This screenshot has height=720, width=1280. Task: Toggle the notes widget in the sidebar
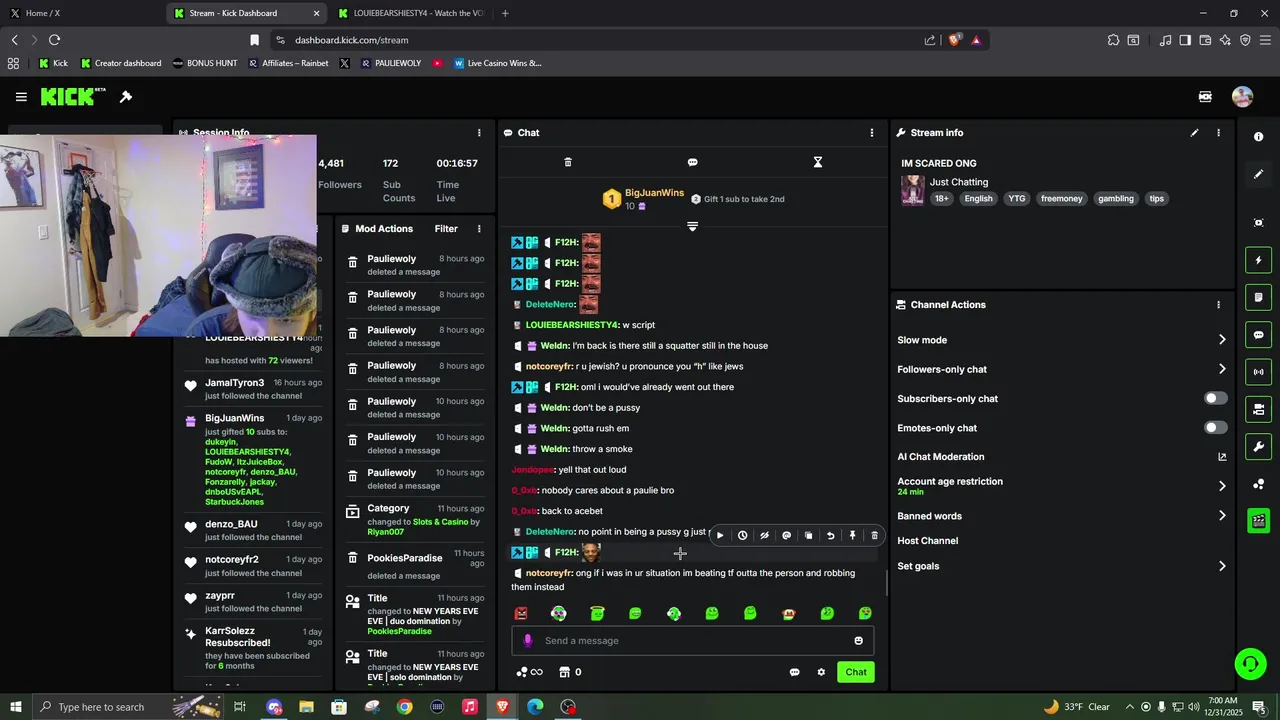pyautogui.click(x=1258, y=297)
